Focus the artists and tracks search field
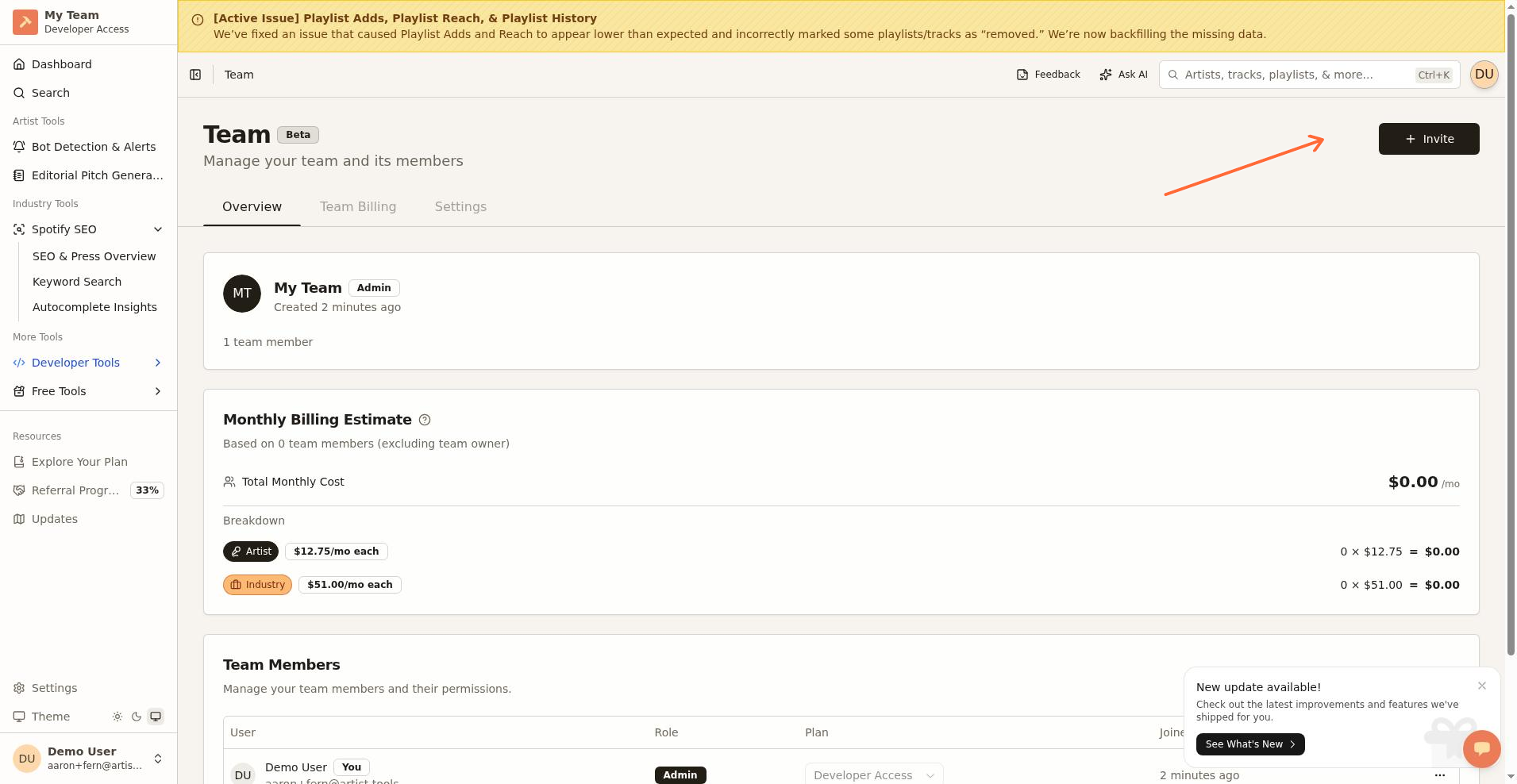The width and height of the screenshot is (1517, 784). (1309, 75)
